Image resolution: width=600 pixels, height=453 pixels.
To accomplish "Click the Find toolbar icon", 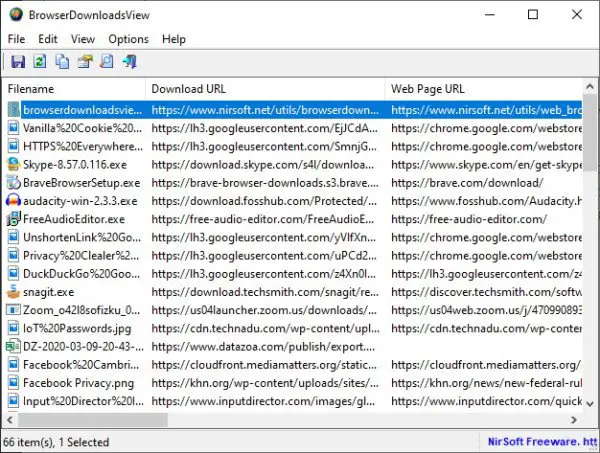I will 107,62.
